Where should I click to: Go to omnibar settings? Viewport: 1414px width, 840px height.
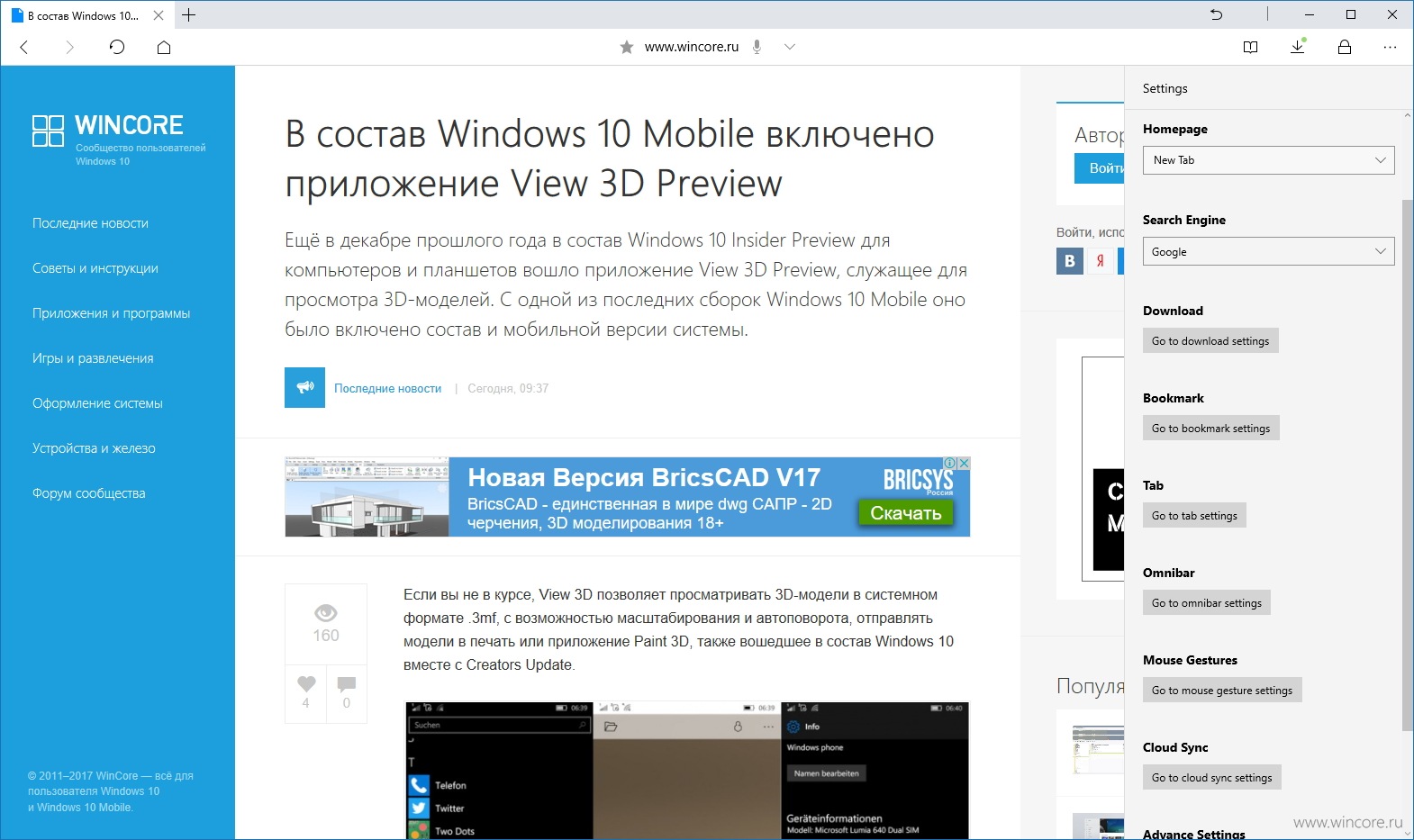1207,603
